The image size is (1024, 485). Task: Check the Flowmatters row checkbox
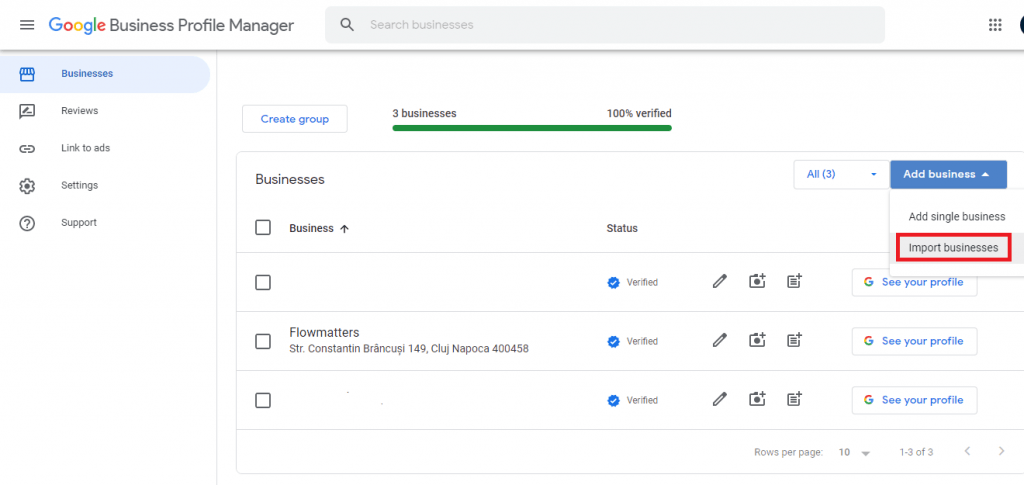pos(263,341)
